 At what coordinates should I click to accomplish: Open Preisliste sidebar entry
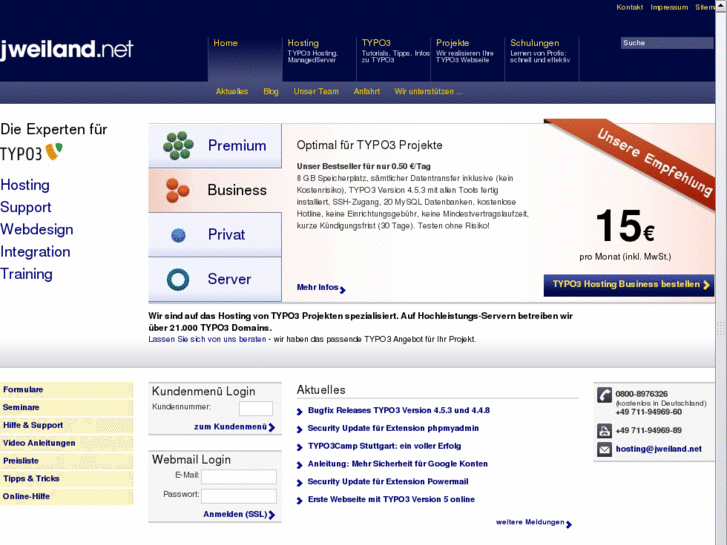click(x=66, y=461)
